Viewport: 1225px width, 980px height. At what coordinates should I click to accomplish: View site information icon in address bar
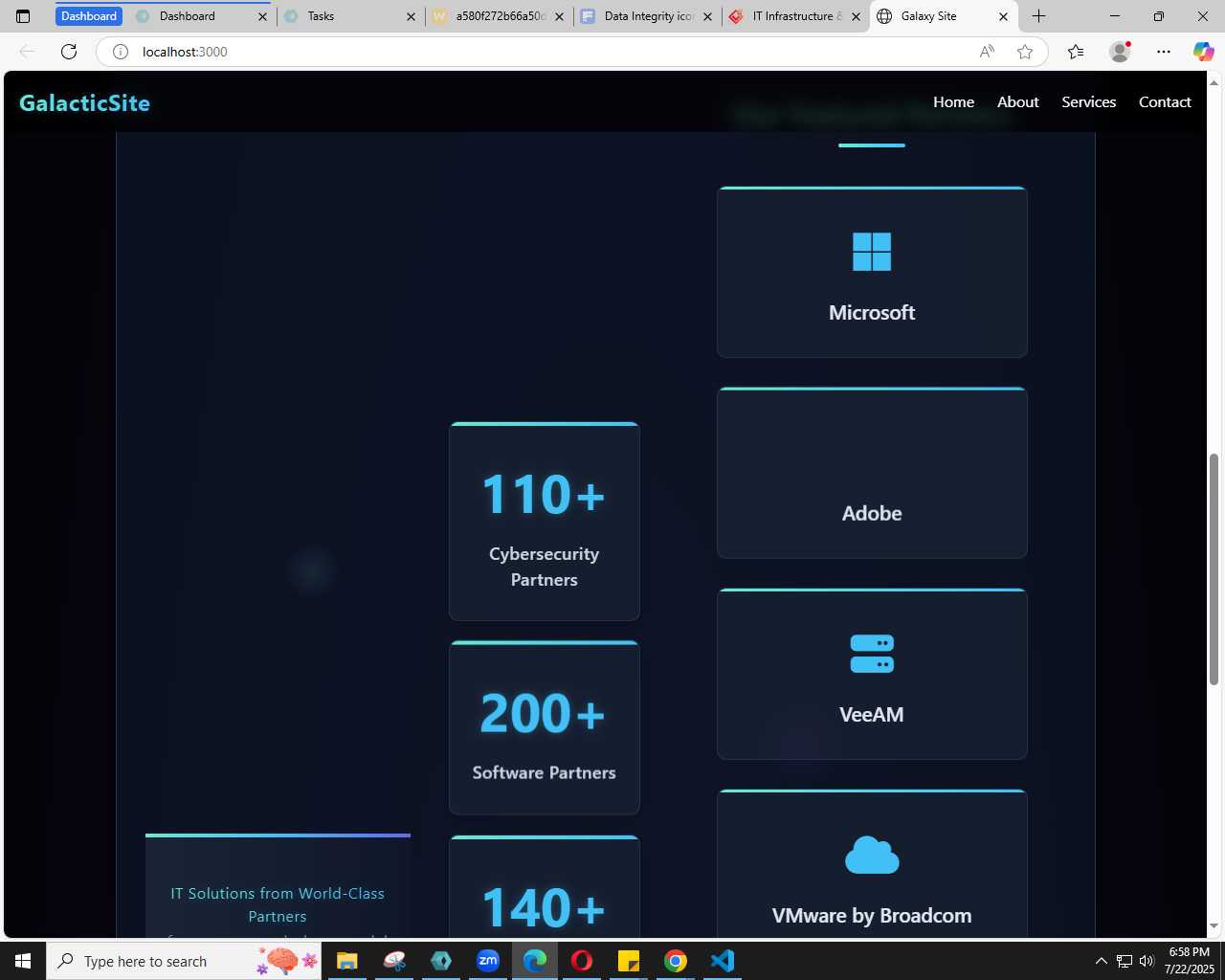point(121,52)
